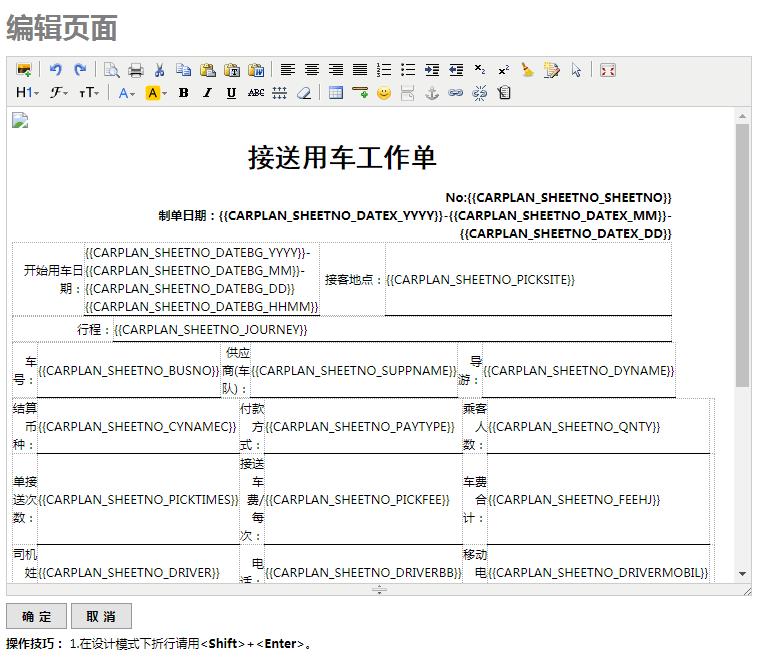
Task: Click the {{CARPLAN_SHEETNO_PAYTYPE}} field
Action: click(x=360, y=427)
